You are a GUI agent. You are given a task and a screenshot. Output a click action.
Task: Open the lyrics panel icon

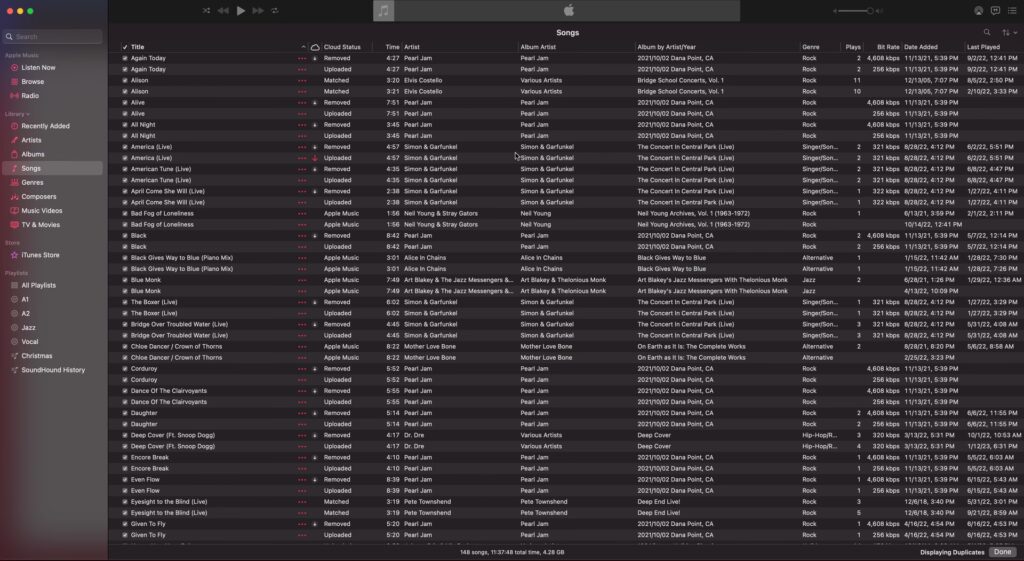tap(995, 11)
